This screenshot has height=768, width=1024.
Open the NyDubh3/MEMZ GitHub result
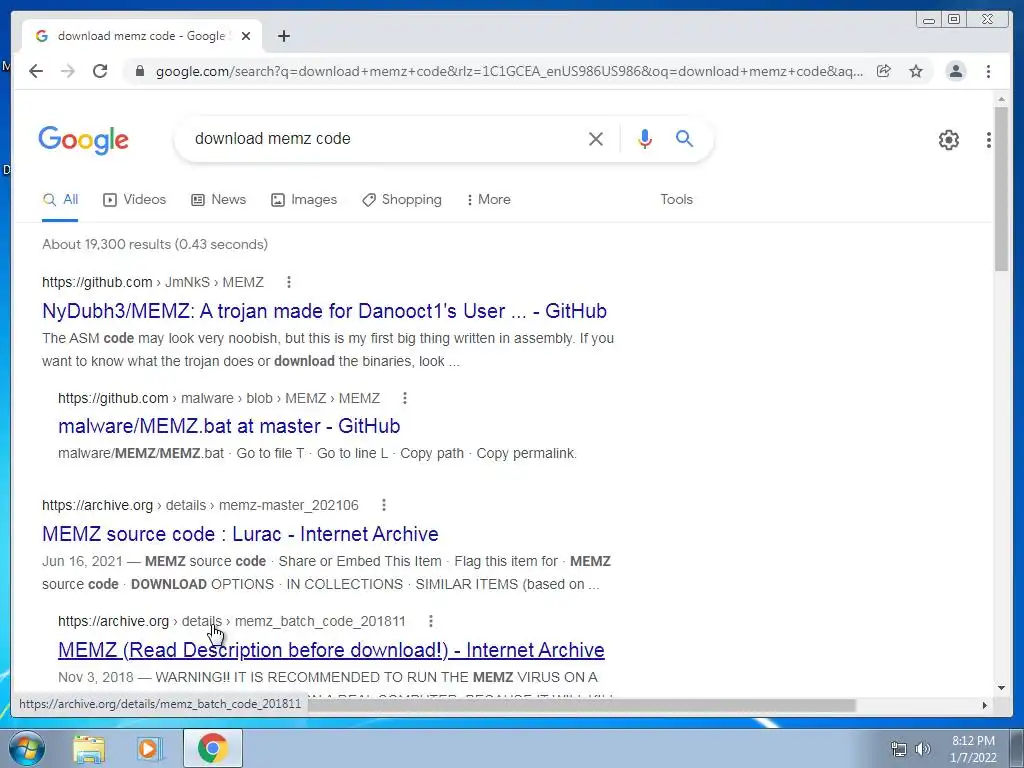tap(325, 311)
